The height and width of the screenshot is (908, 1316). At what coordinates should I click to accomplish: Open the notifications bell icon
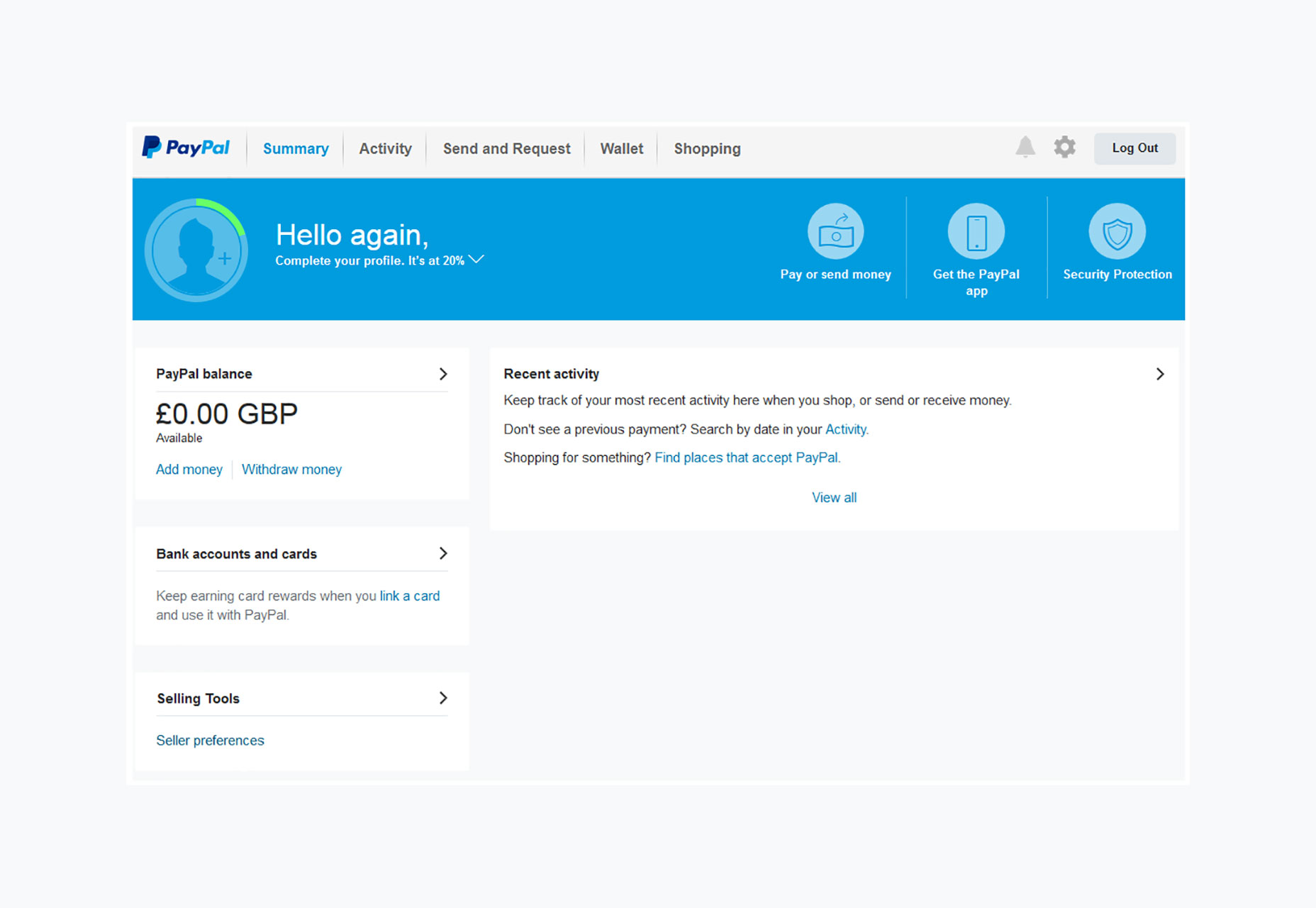tap(1025, 147)
